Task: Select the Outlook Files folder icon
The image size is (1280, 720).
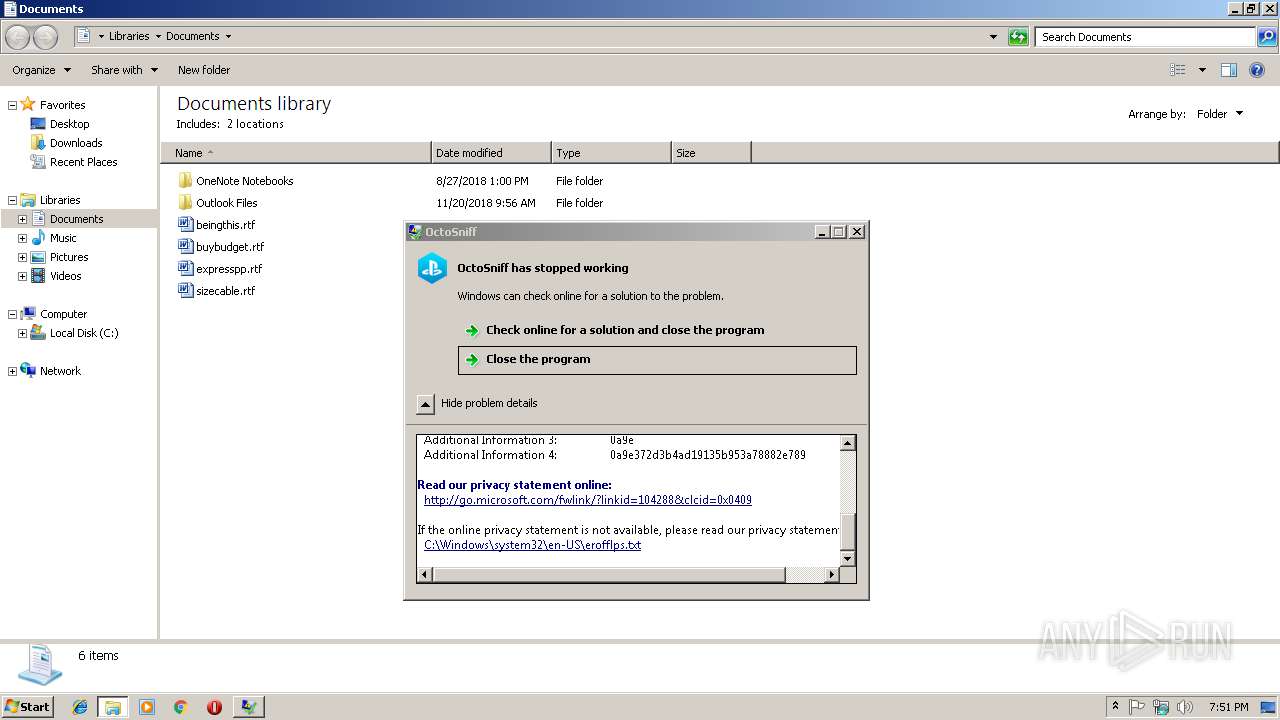Action: click(185, 203)
